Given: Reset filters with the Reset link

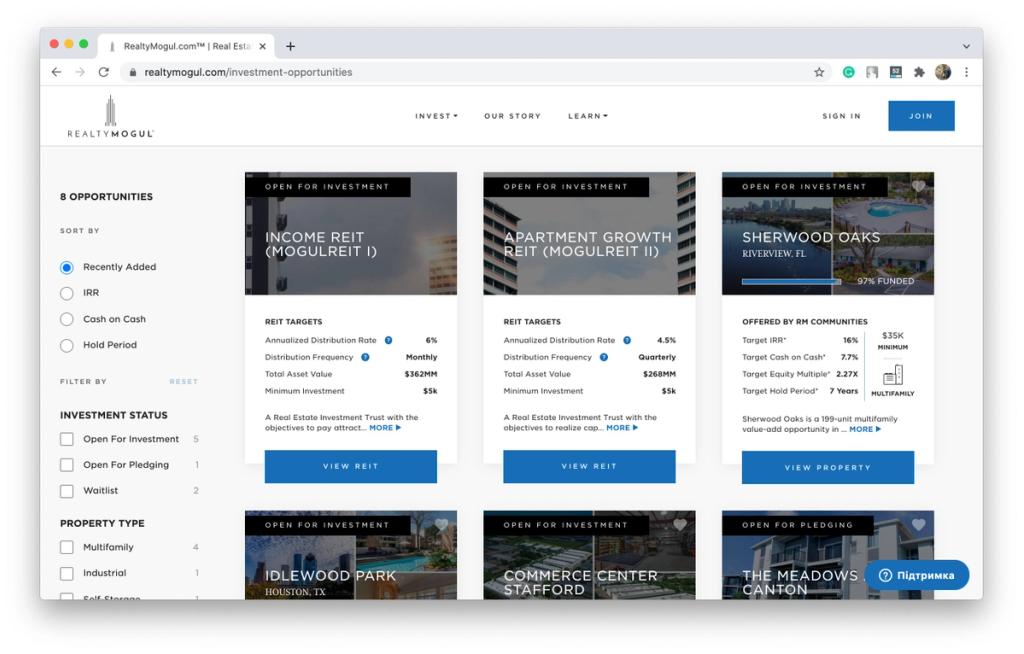Looking at the screenshot, I should pos(184,382).
